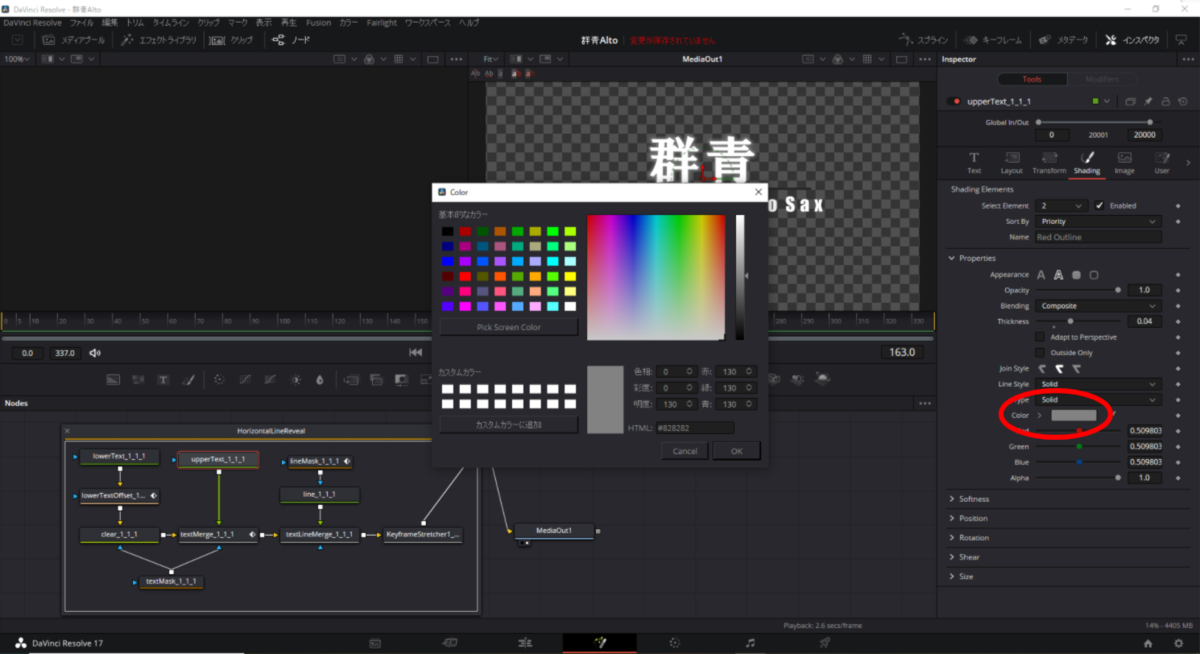1200x654 pixels.
Task: Select text fill appearance icon
Action: point(1041,275)
